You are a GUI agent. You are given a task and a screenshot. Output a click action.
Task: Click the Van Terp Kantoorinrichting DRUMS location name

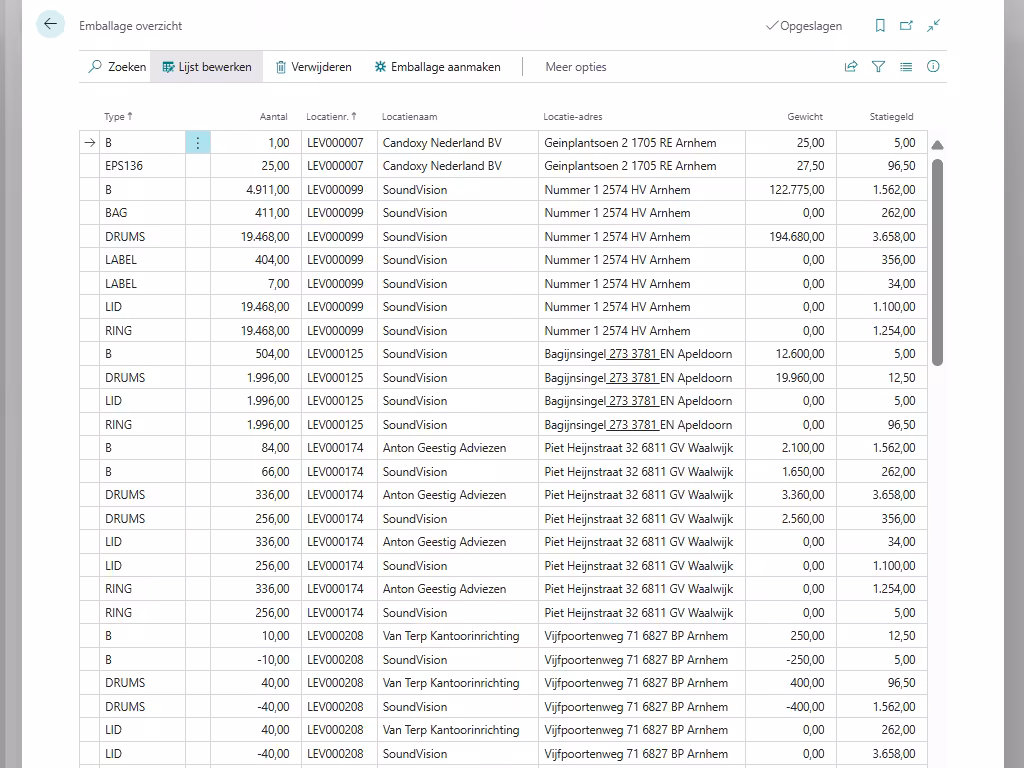coord(451,683)
